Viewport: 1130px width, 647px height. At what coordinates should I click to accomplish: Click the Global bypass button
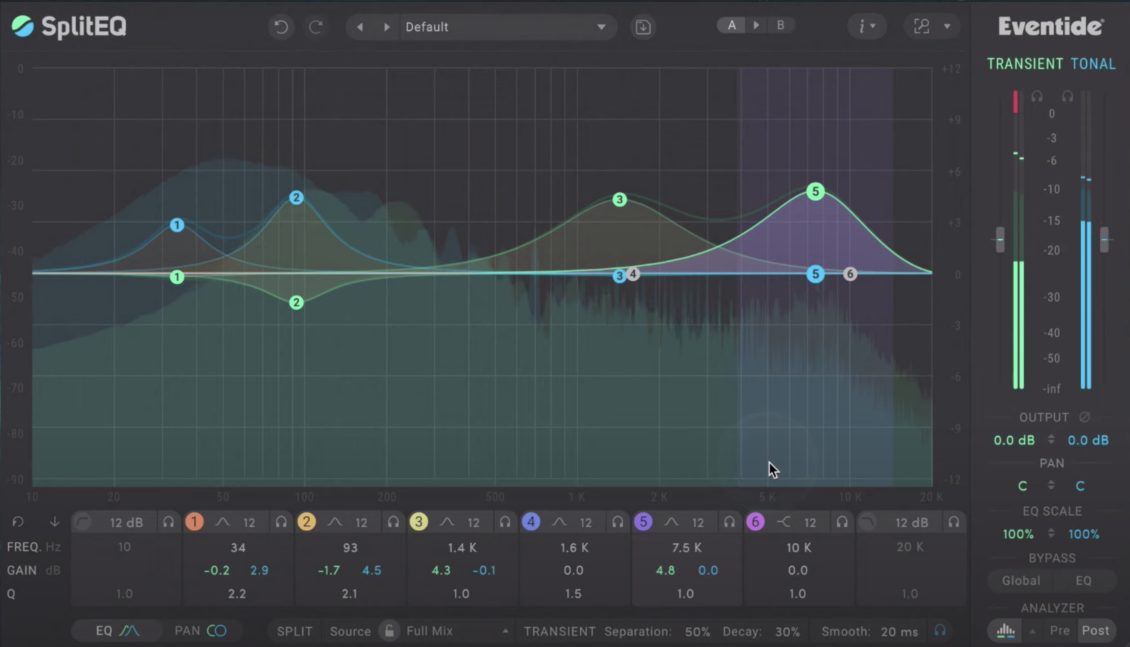pyautogui.click(x=1020, y=581)
